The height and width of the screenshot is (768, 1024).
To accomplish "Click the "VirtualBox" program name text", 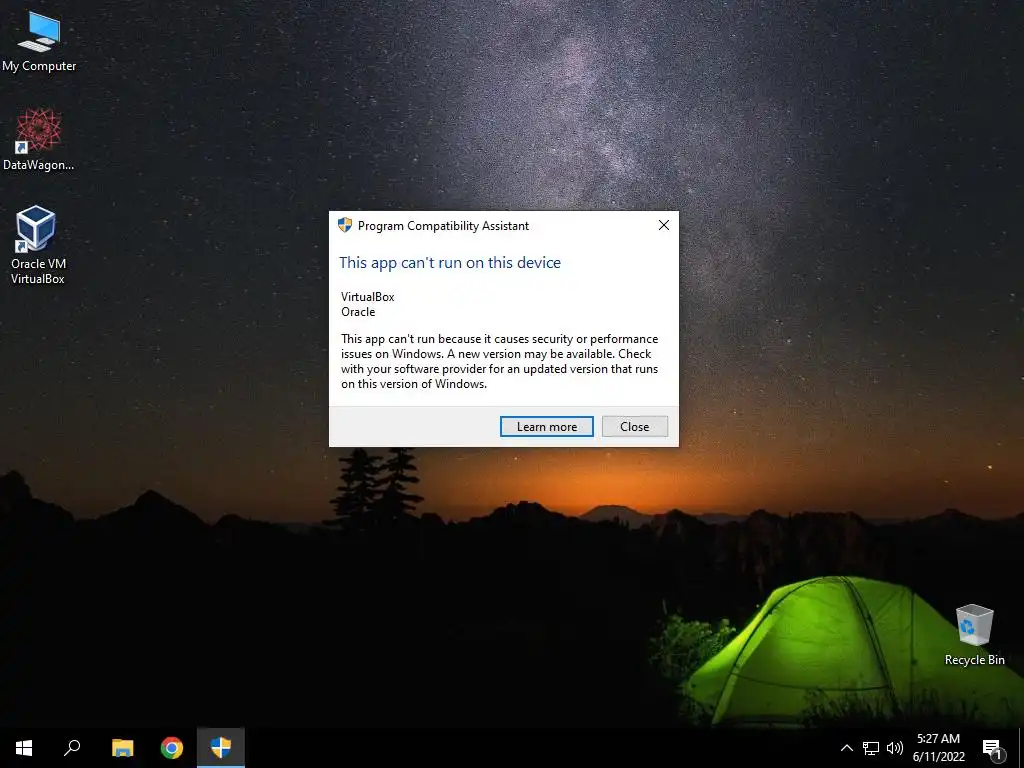I will [x=368, y=296].
